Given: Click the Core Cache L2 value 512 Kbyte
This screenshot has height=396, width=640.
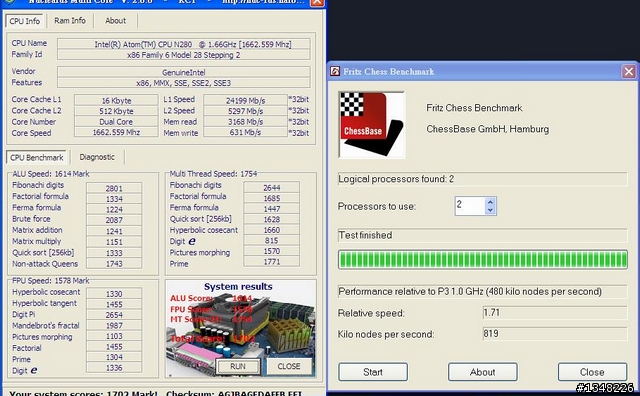Looking at the screenshot, I should pos(116,111).
